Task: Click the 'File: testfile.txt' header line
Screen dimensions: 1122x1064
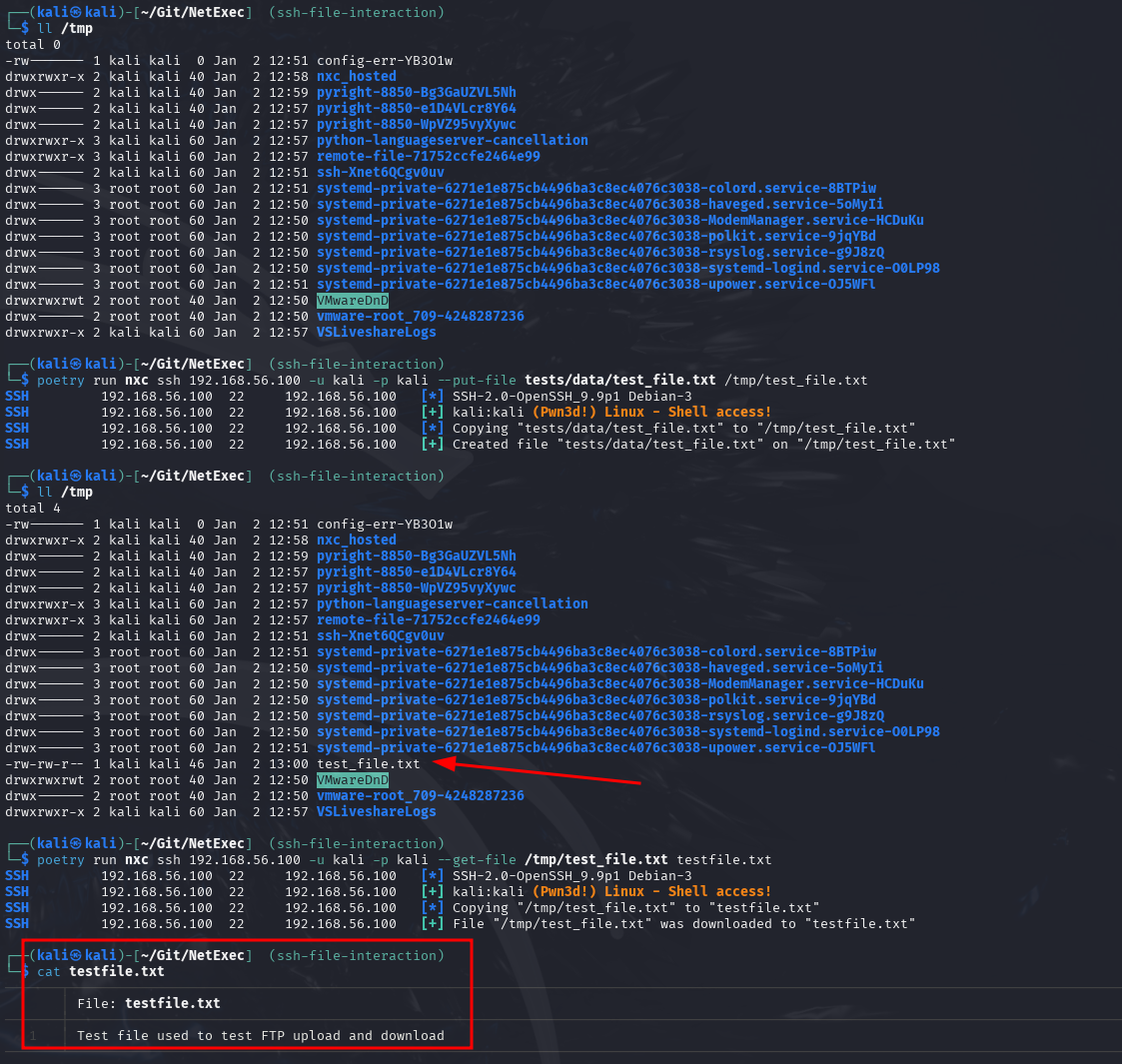Action: pos(148,1003)
